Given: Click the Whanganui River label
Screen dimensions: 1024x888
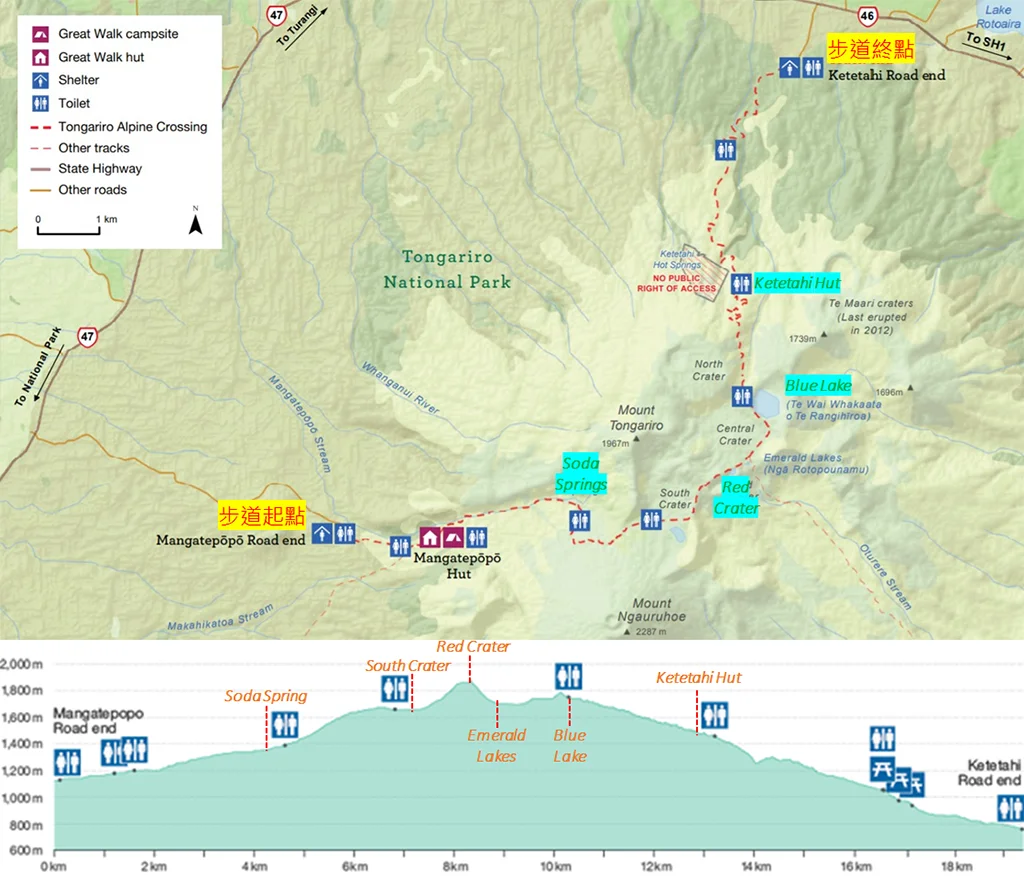Looking at the screenshot, I should tap(401, 388).
